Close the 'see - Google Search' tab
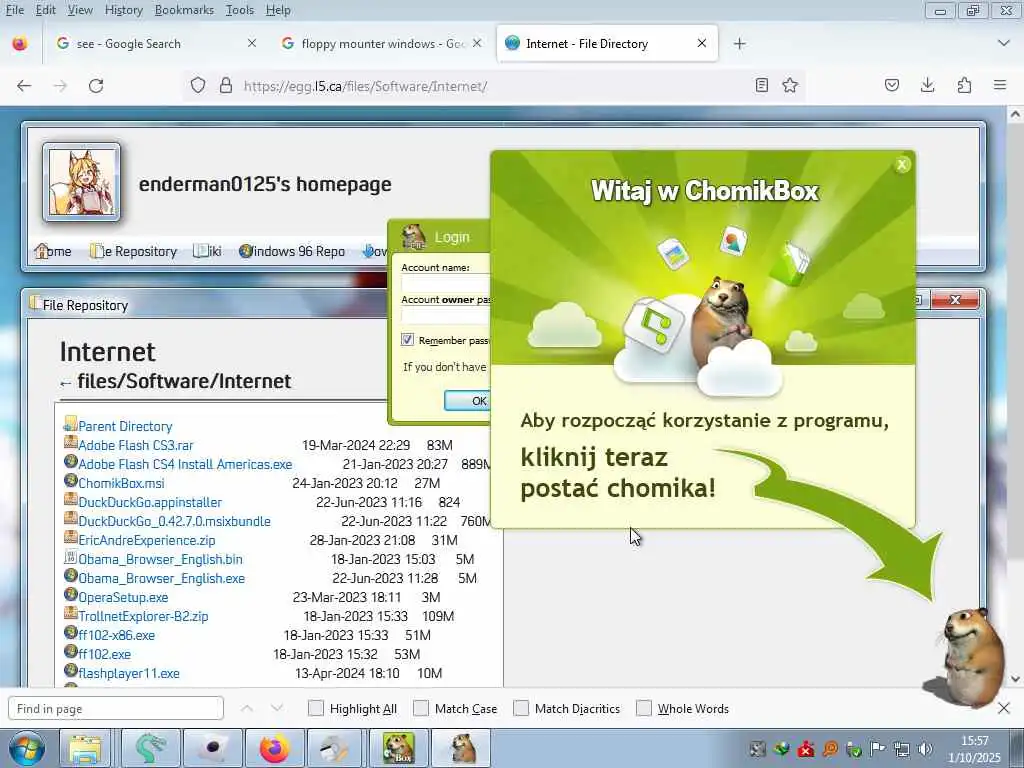Image resolution: width=1024 pixels, height=768 pixels. click(x=252, y=43)
